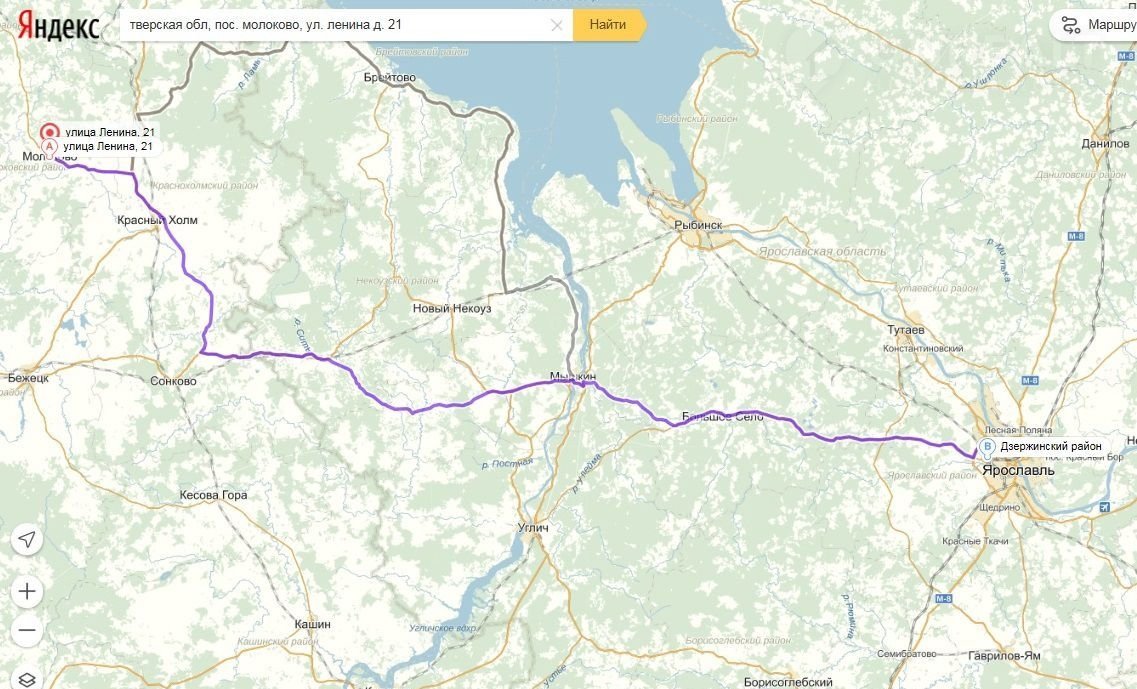1137x689 pixels.
Task: Click the M-8 highway shield near Ярославль
Action: point(1030,380)
